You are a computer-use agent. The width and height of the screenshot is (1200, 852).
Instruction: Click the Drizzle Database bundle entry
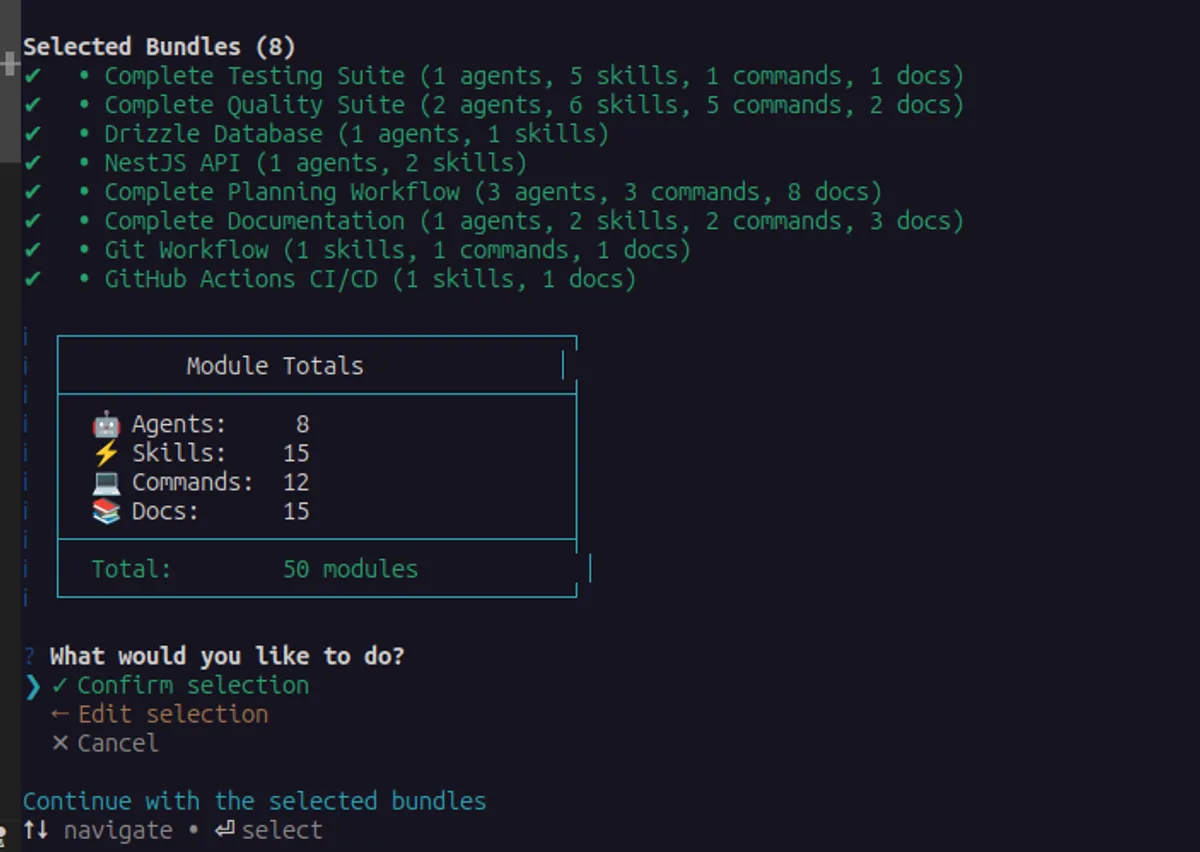tap(355, 133)
